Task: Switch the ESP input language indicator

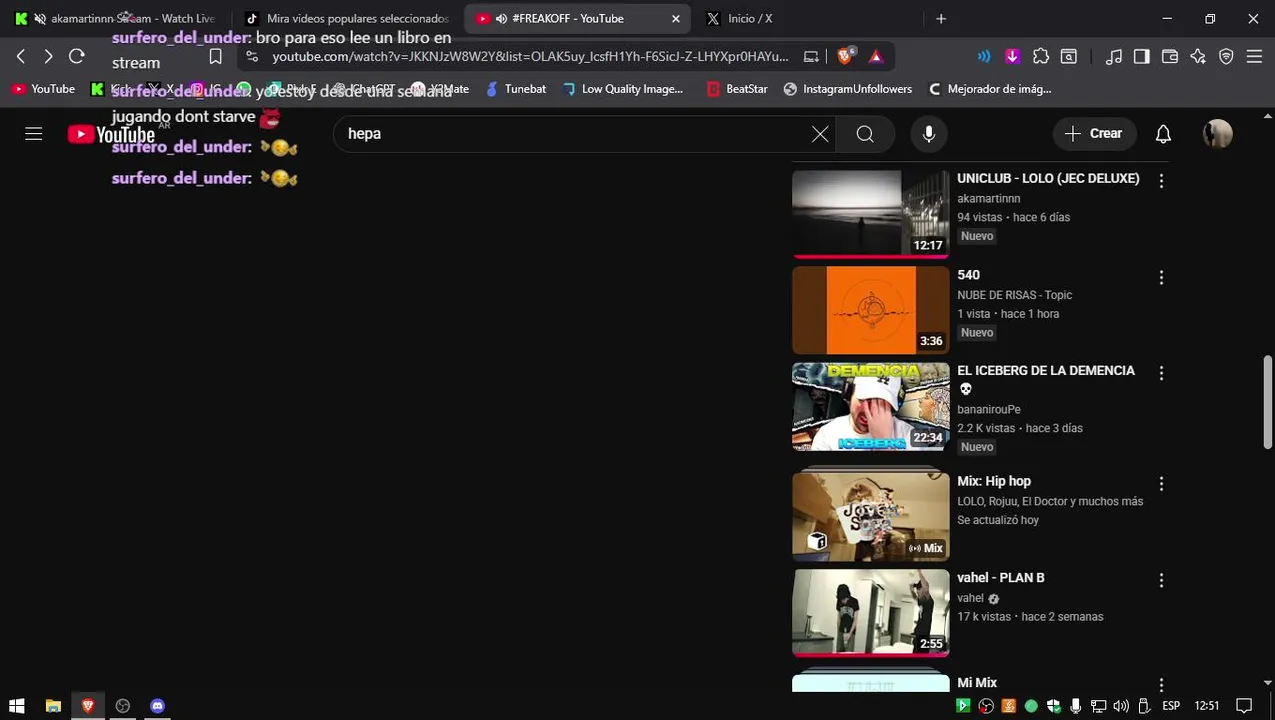Action: 1171,706
